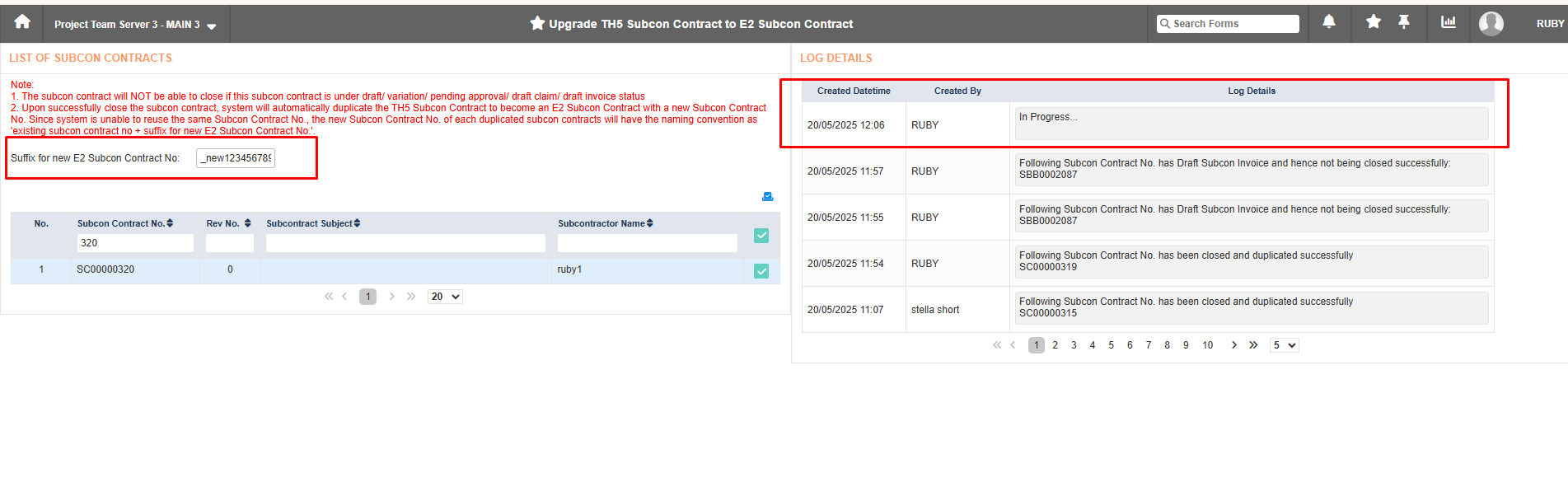Select log page 1

click(x=1037, y=345)
